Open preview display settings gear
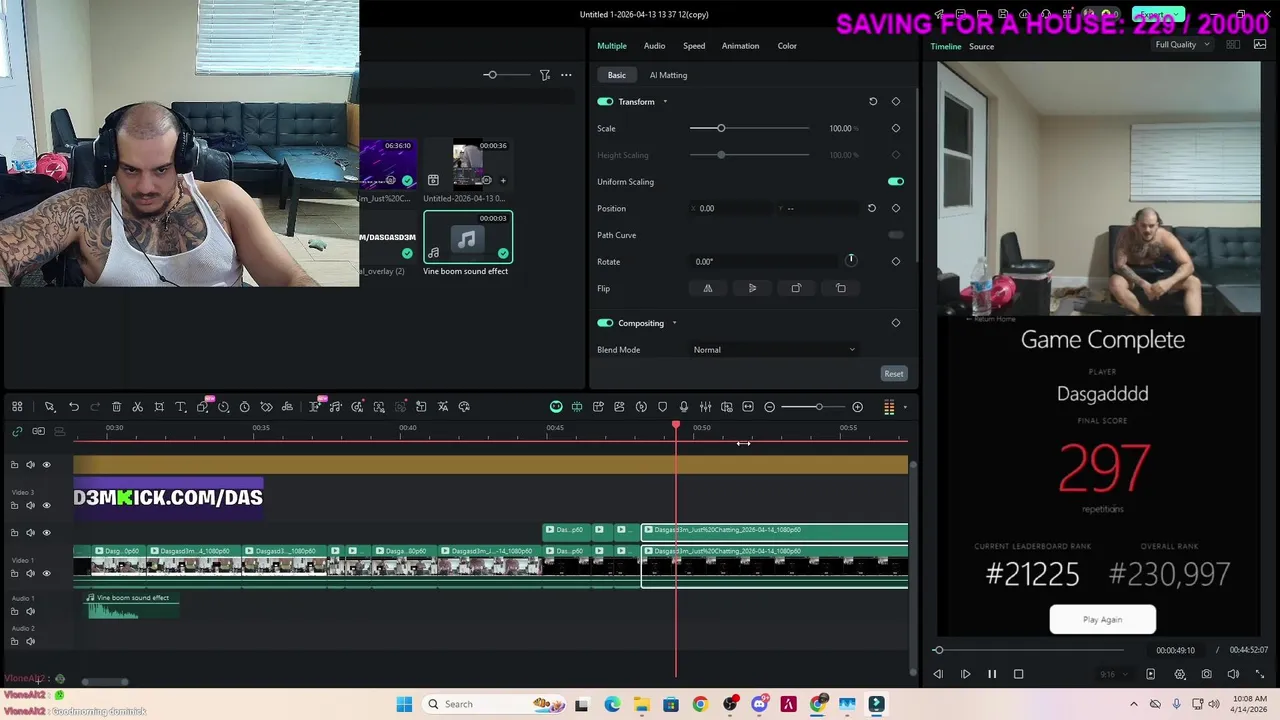This screenshot has height=720, width=1280. coord(1180,674)
